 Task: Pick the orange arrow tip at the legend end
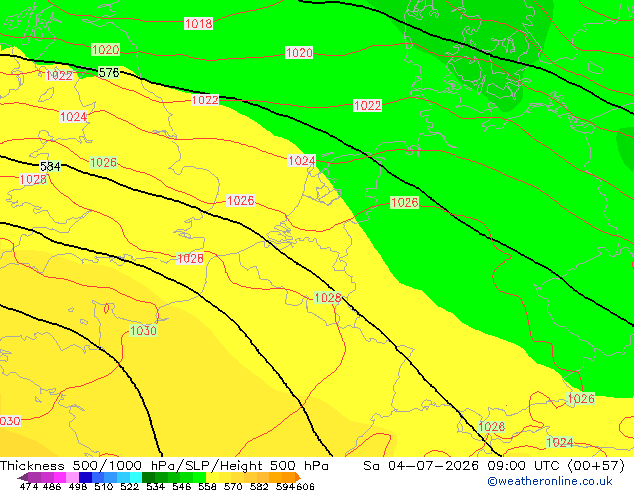(x=298, y=477)
